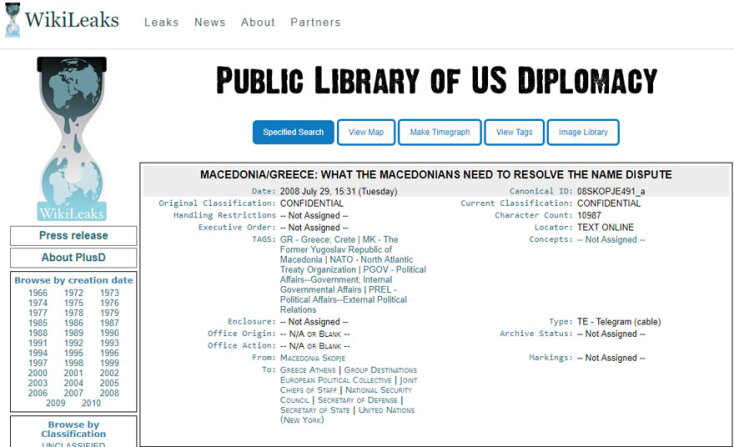Viewport: 734px width, 447px height.
Task: Open the Partners menu item
Action: point(315,22)
